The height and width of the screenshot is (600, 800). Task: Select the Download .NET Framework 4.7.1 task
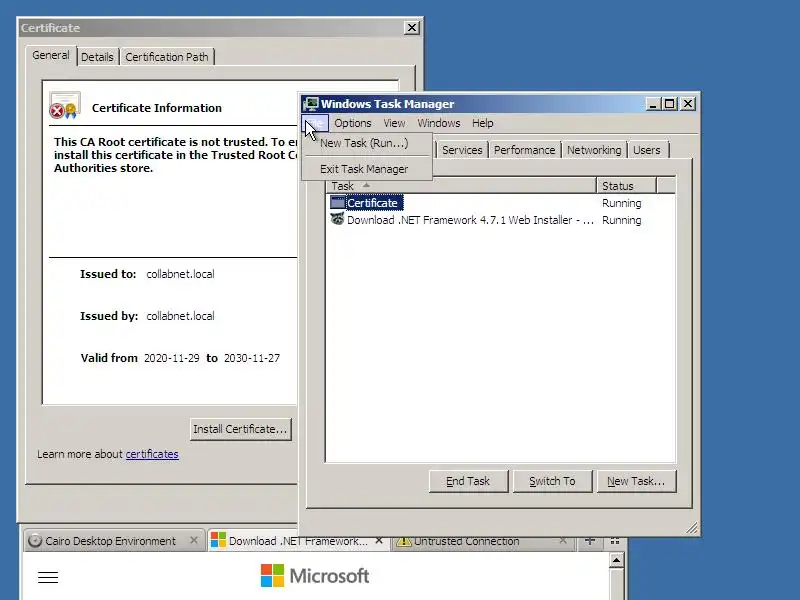coord(500,220)
